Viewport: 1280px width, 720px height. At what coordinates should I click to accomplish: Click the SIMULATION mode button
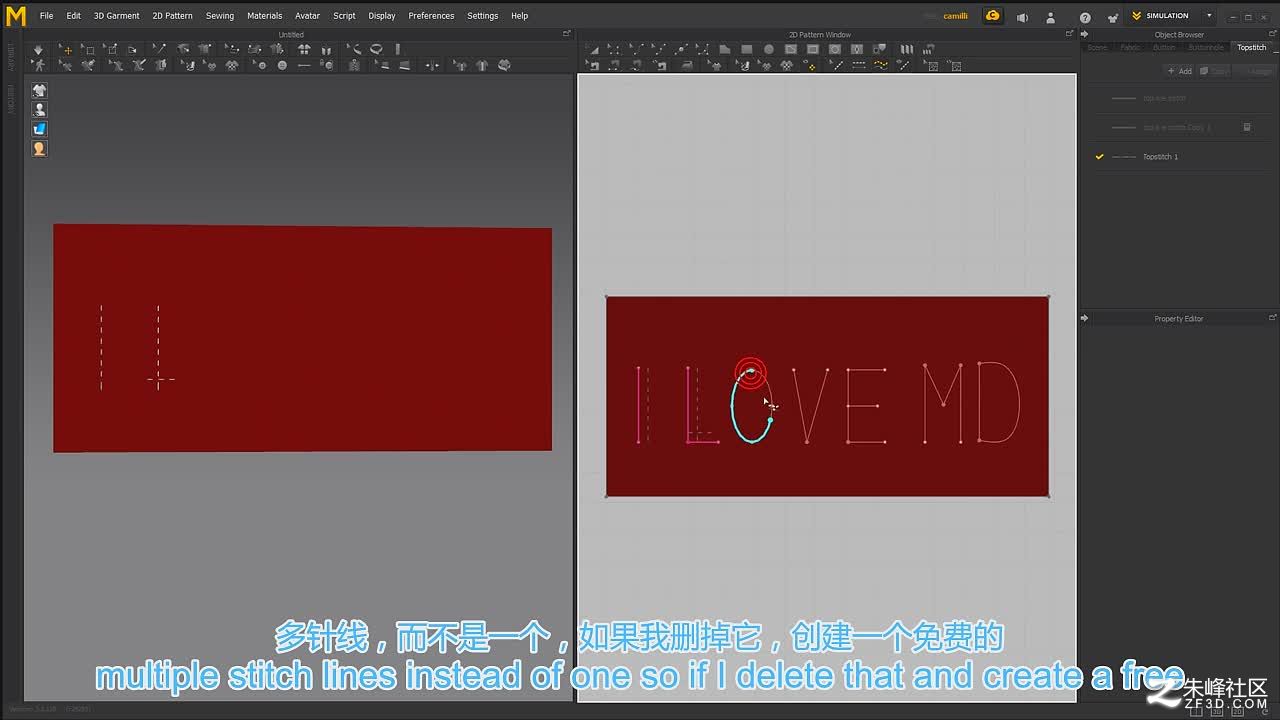coord(1160,16)
